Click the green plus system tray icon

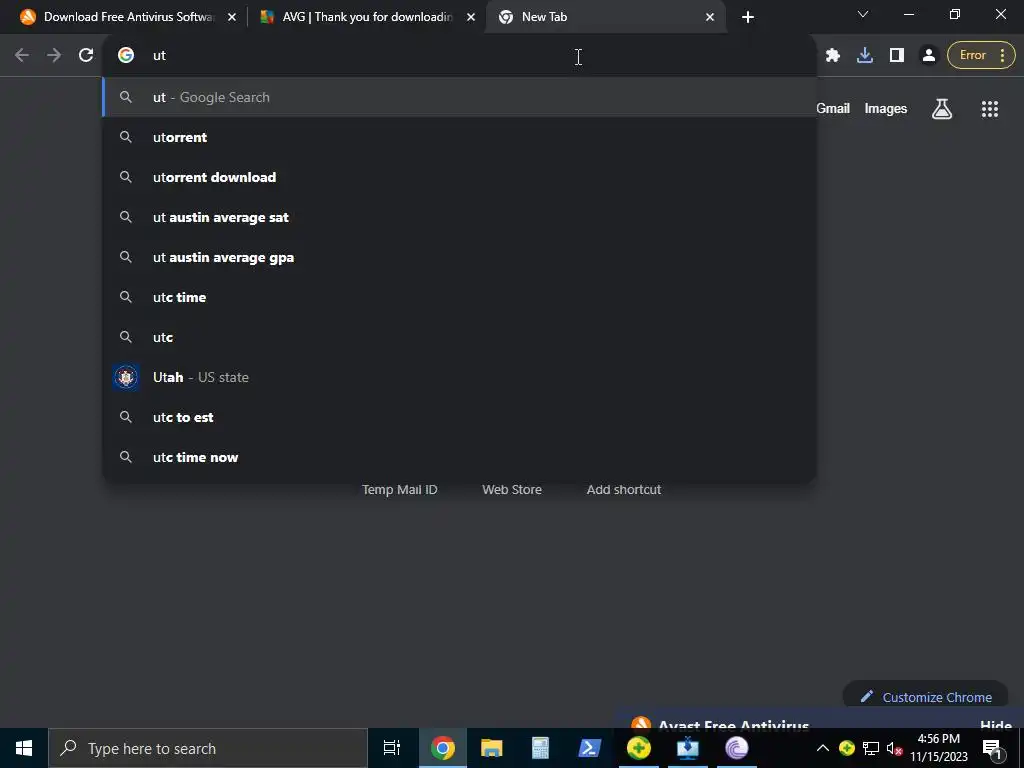pos(847,748)
